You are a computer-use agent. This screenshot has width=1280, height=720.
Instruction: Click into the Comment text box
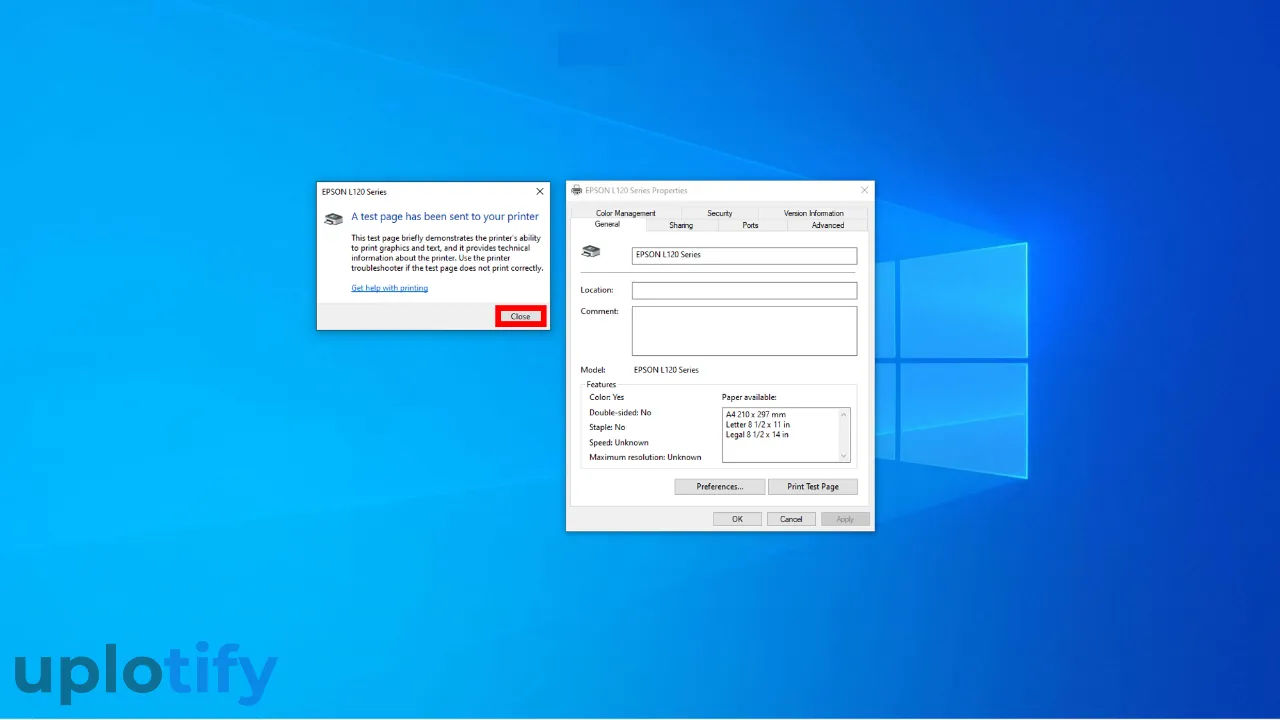click(x=744, y=331)
